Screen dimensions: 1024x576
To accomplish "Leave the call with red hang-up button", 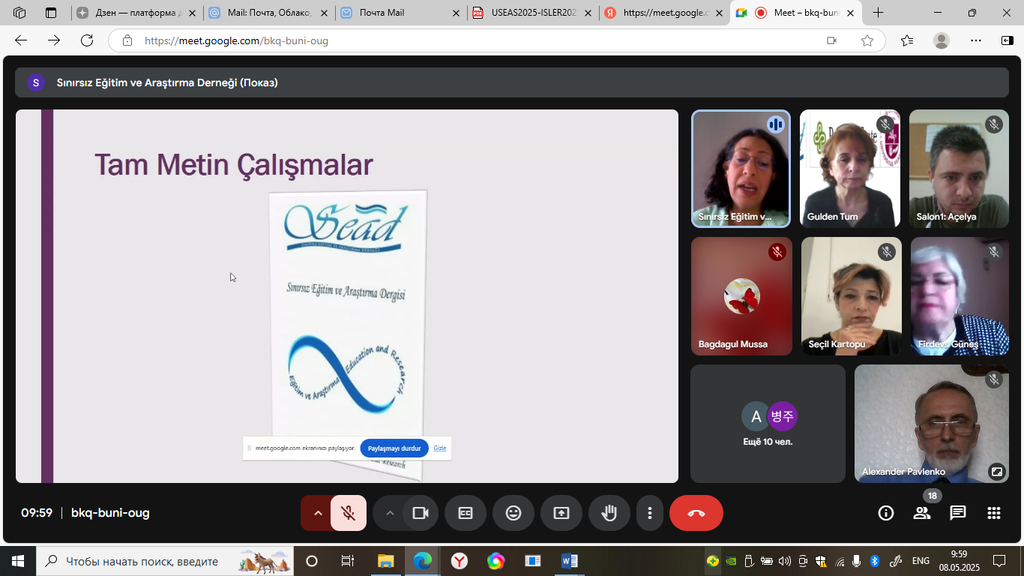I will click(x=696, y=513).
